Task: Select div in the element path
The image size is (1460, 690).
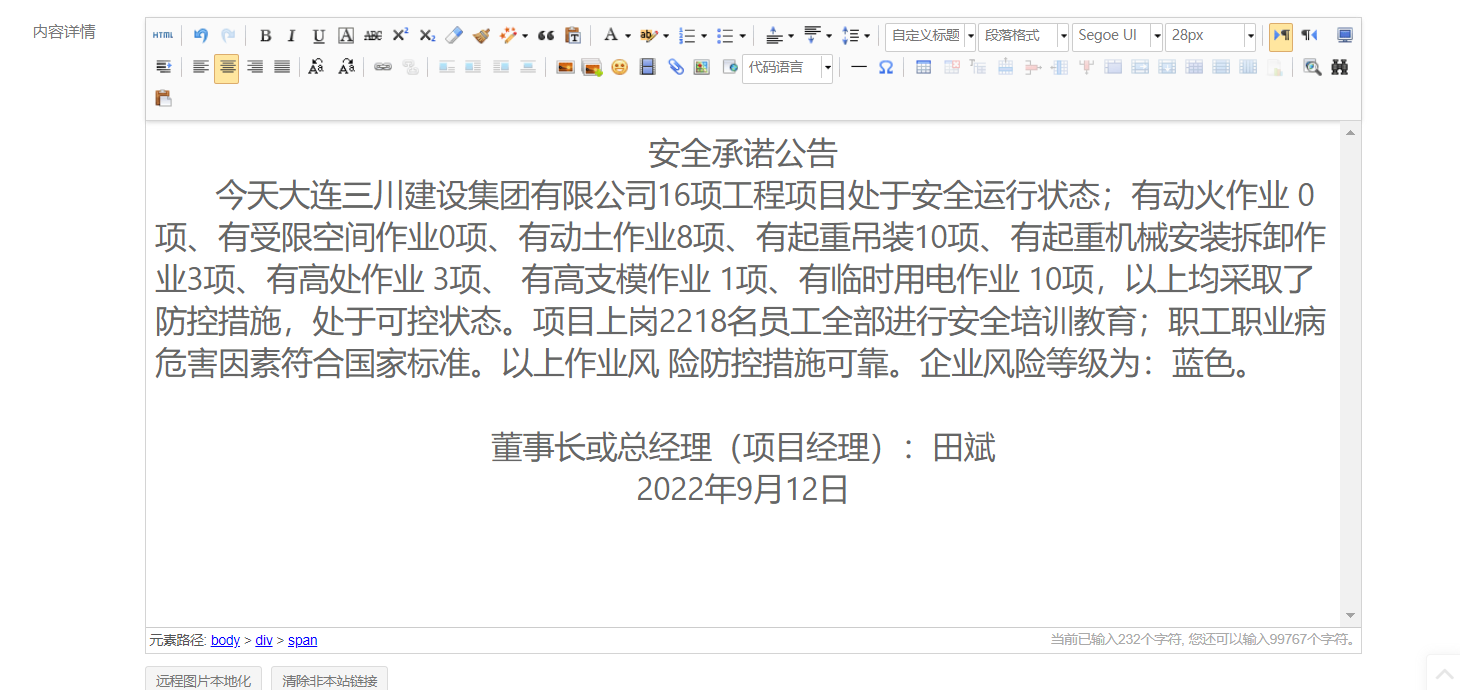Action: coord(264,640)
